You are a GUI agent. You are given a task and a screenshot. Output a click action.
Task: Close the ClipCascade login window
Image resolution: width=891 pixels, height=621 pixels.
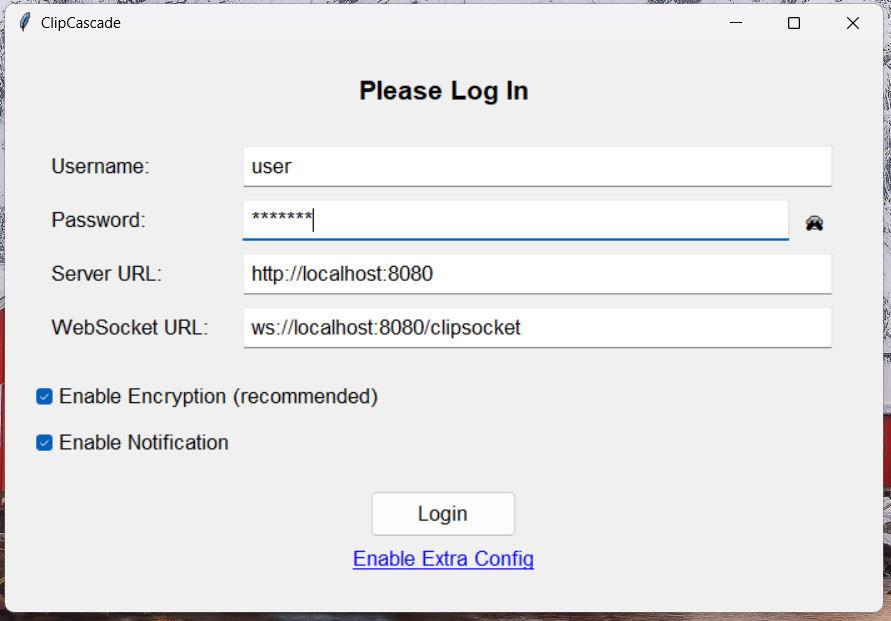[x=852, y=23]
